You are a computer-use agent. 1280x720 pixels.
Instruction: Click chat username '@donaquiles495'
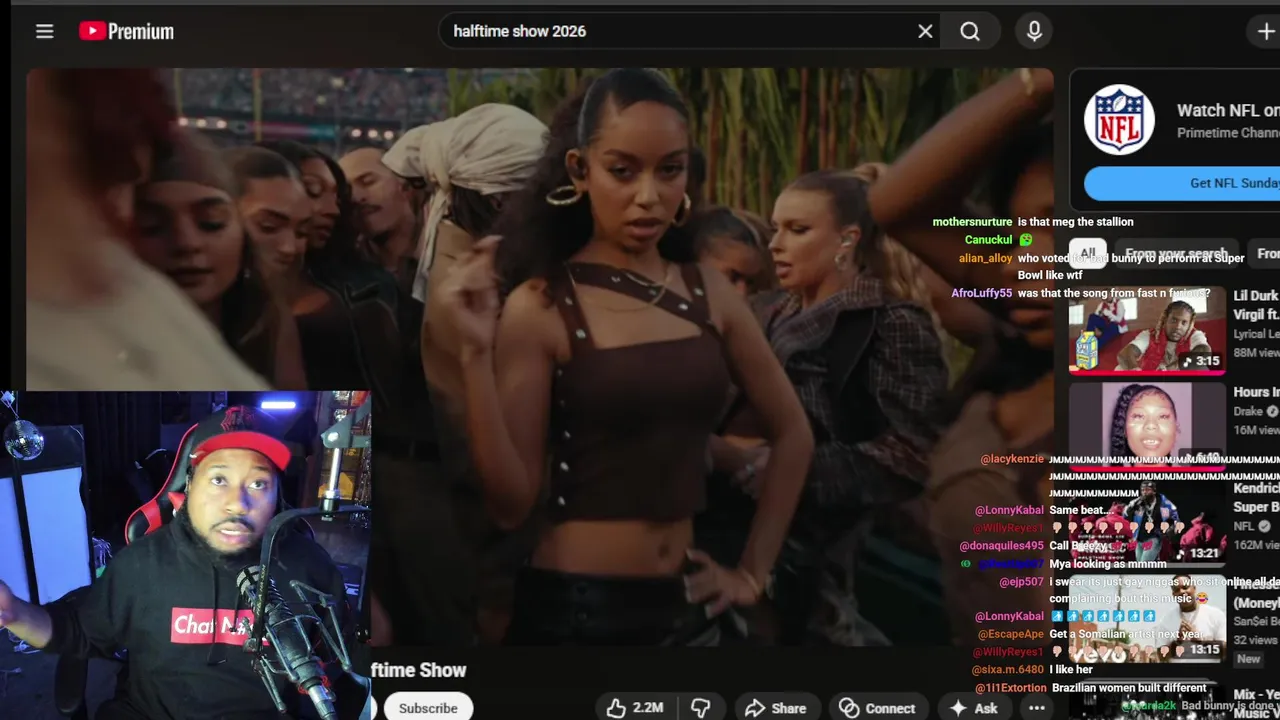(x=1001, y=546)
